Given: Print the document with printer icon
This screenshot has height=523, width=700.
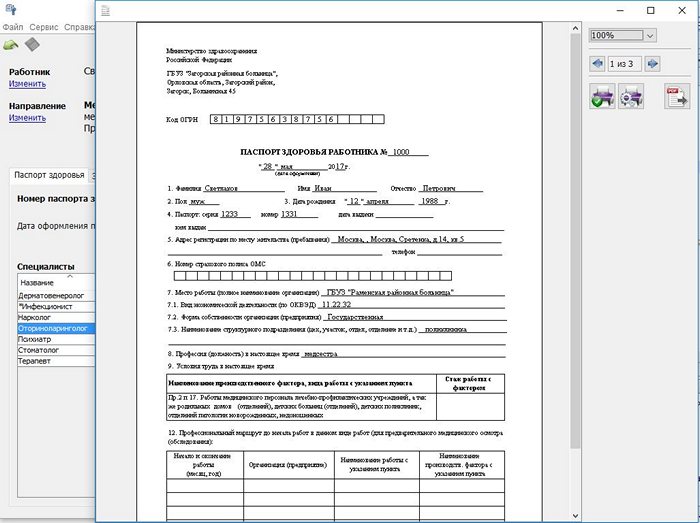Looking at the screenshot, I should tap(602, 96).
